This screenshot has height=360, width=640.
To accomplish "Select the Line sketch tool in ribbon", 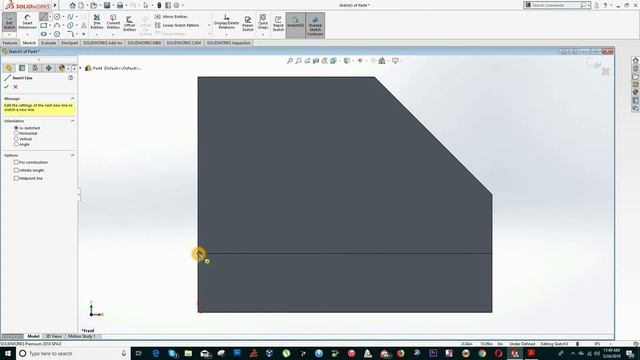I will pos(44,17).
